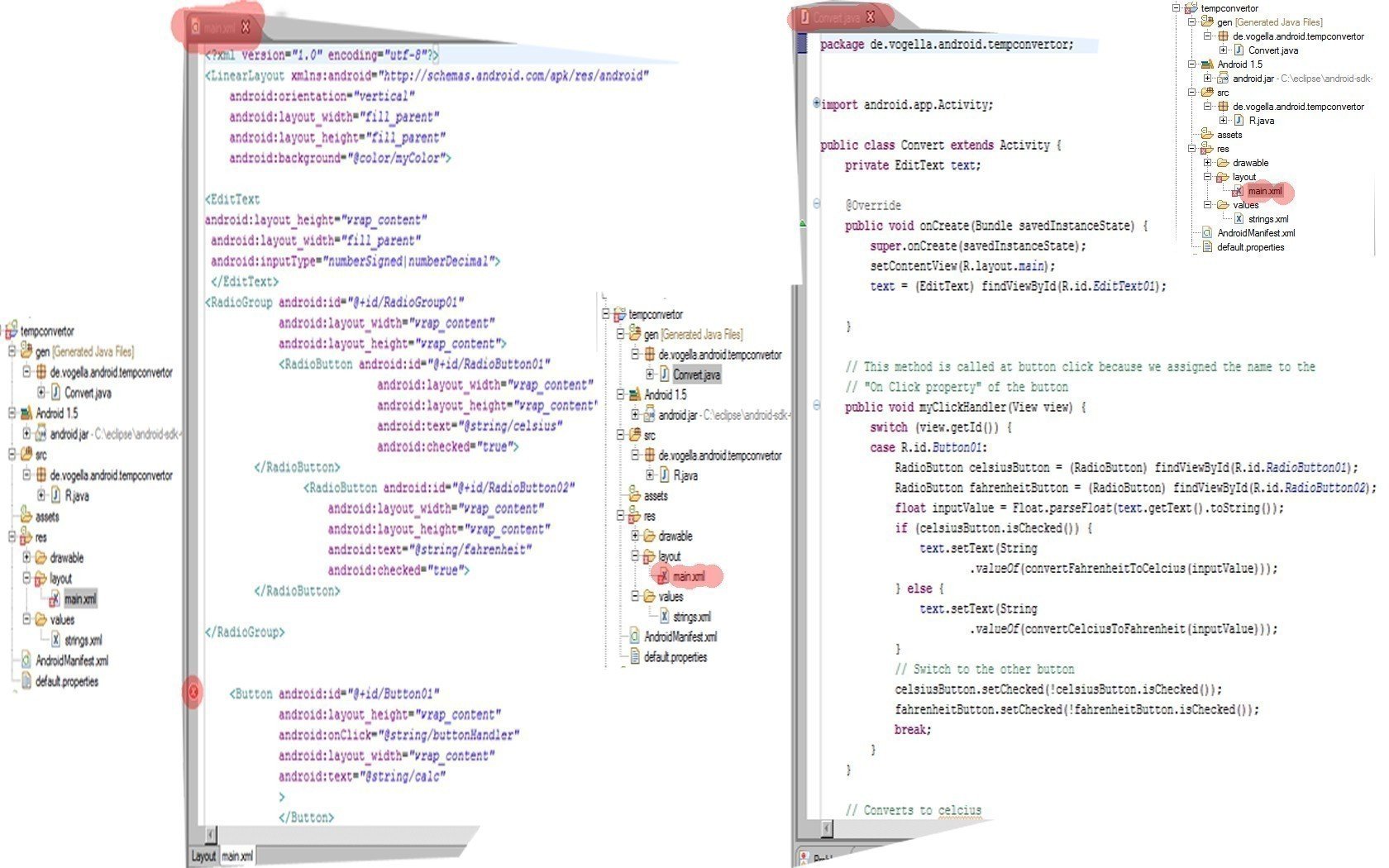Select main.xml label in small tree beside Java editor
Image resolution: width=1389 pixels, height=868 pixels.
coord(1265,191)
